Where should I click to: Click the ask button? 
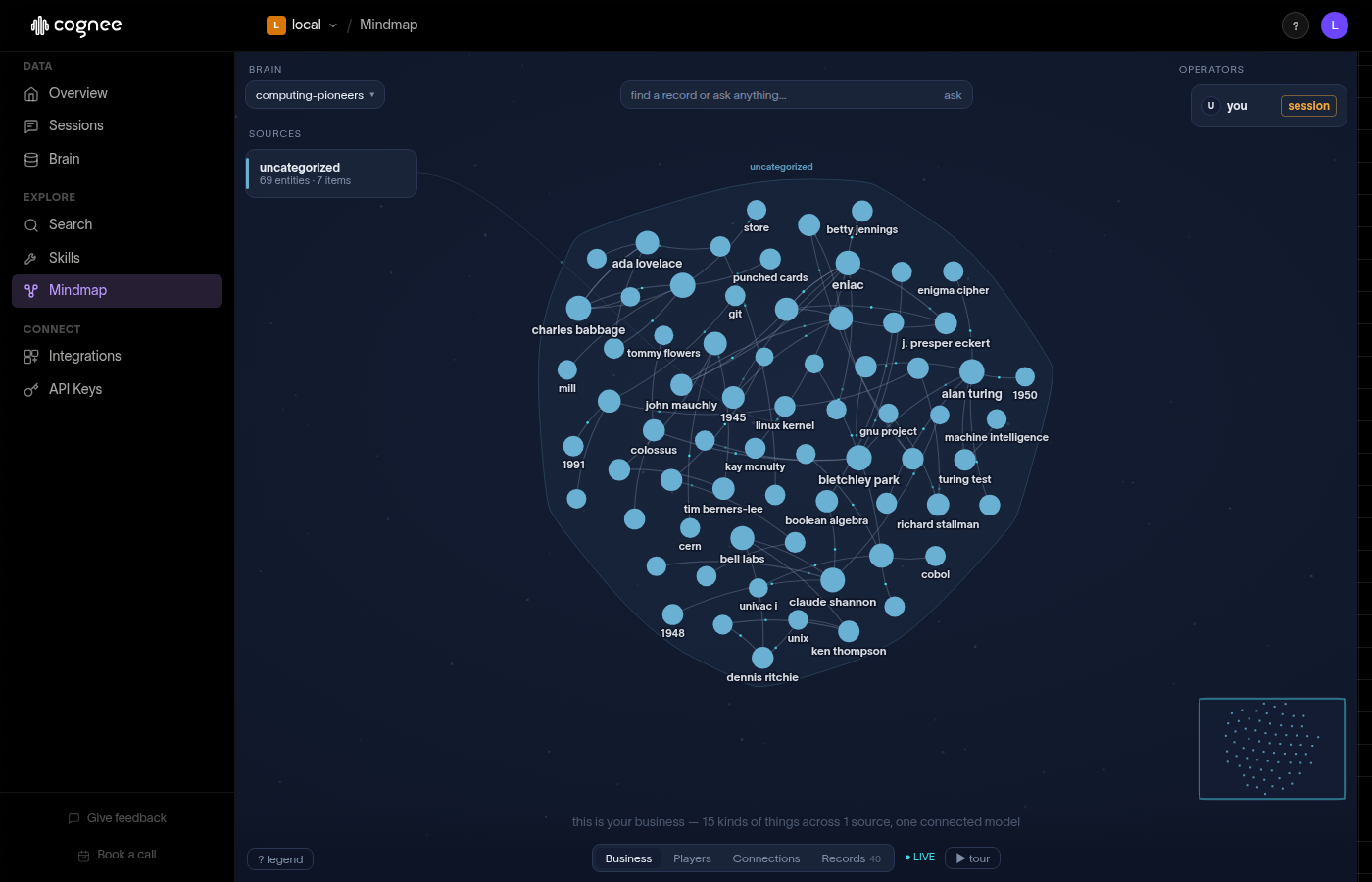click(x=953, y=95)
